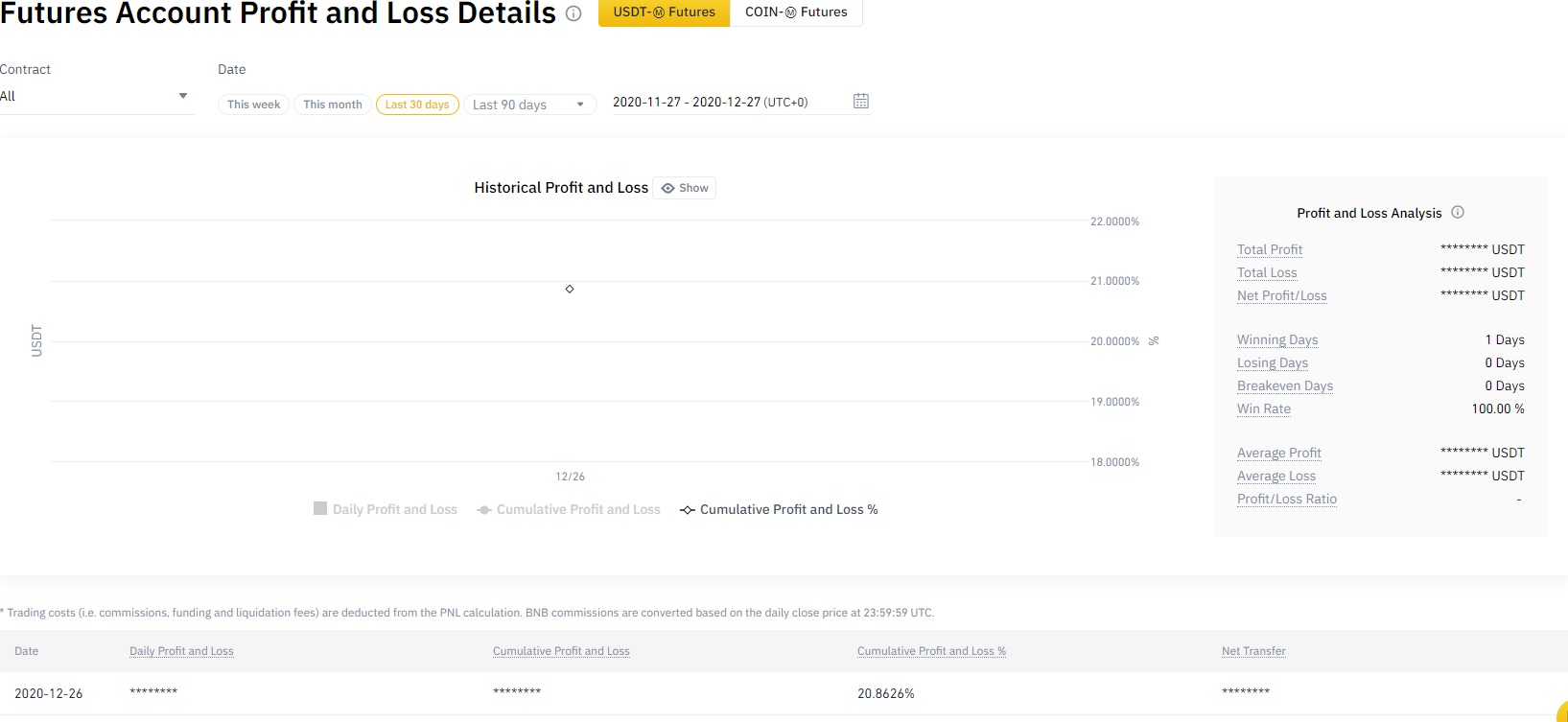
Task: Click the Win Rate label
Action: 1264,408
